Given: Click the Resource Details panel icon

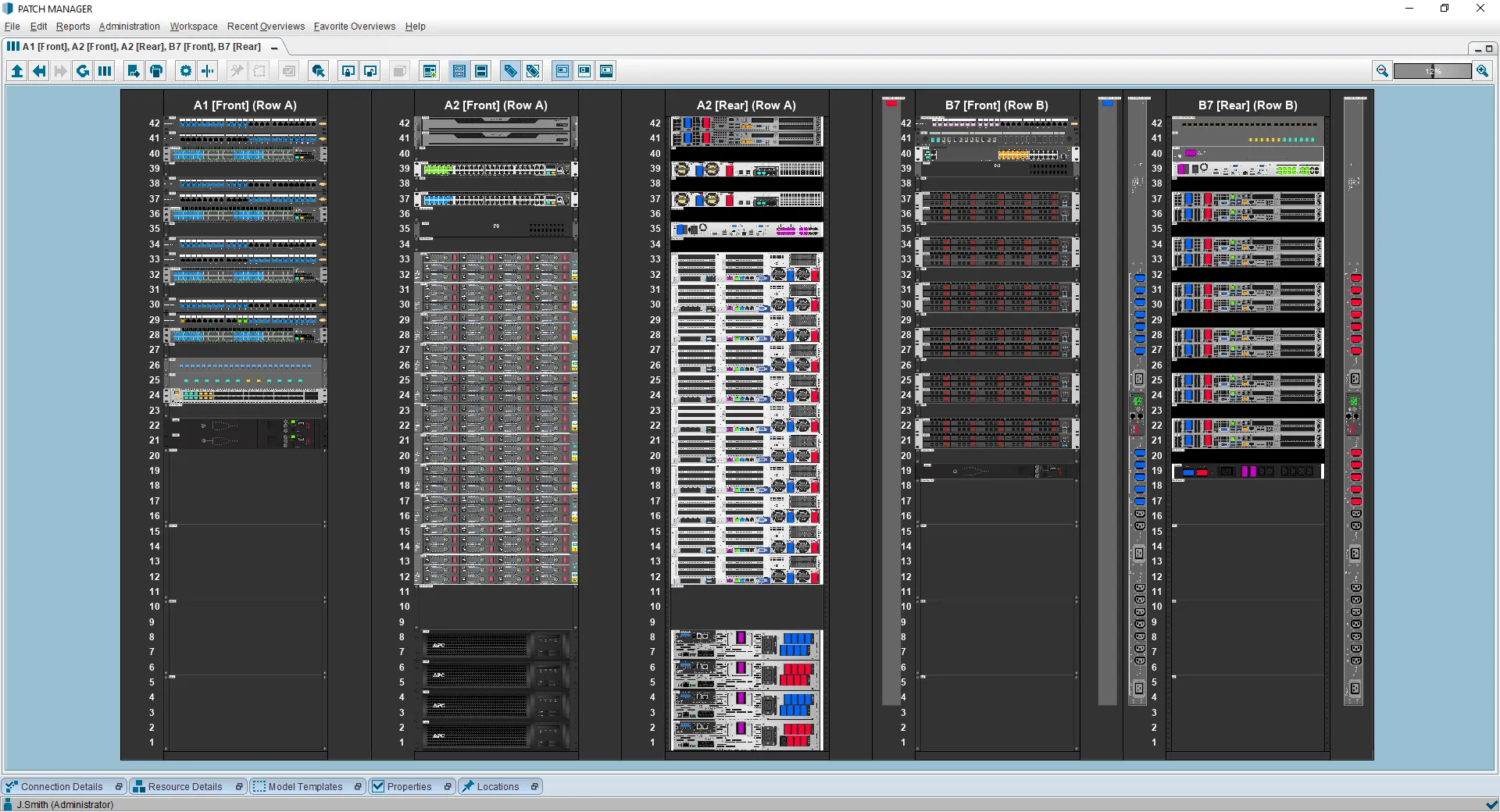Looking at the screenshot, I should [x=139, y=786].
